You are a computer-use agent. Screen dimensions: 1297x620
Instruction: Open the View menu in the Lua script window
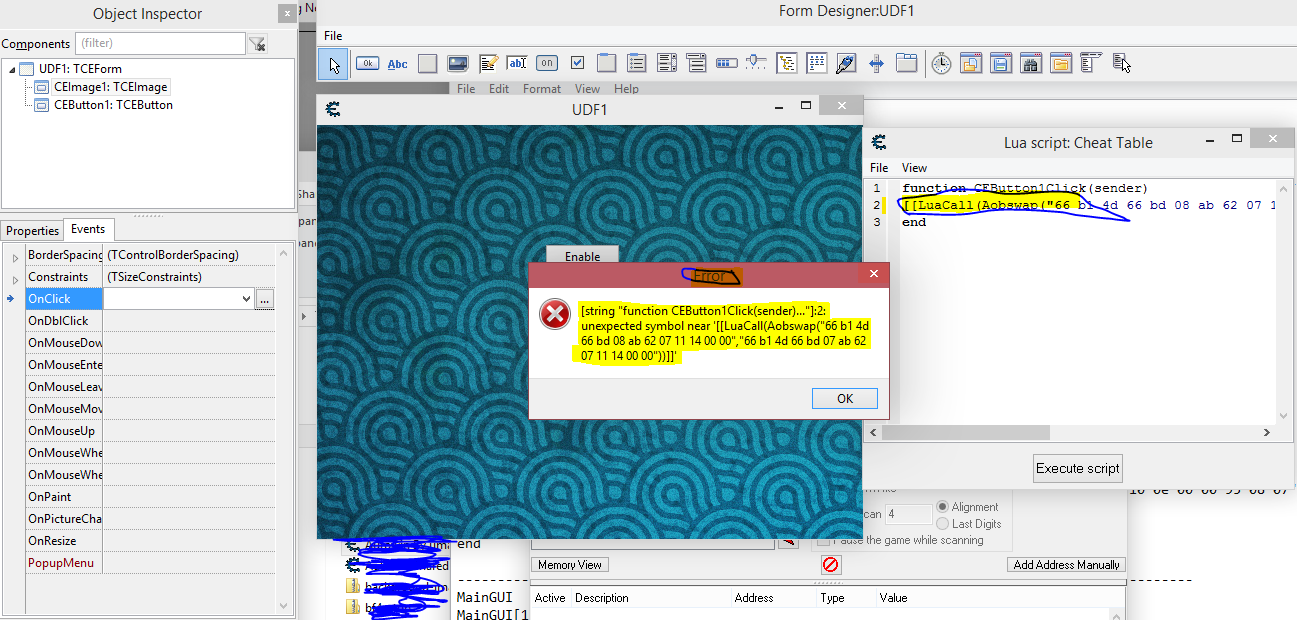[x=914, y=168]
